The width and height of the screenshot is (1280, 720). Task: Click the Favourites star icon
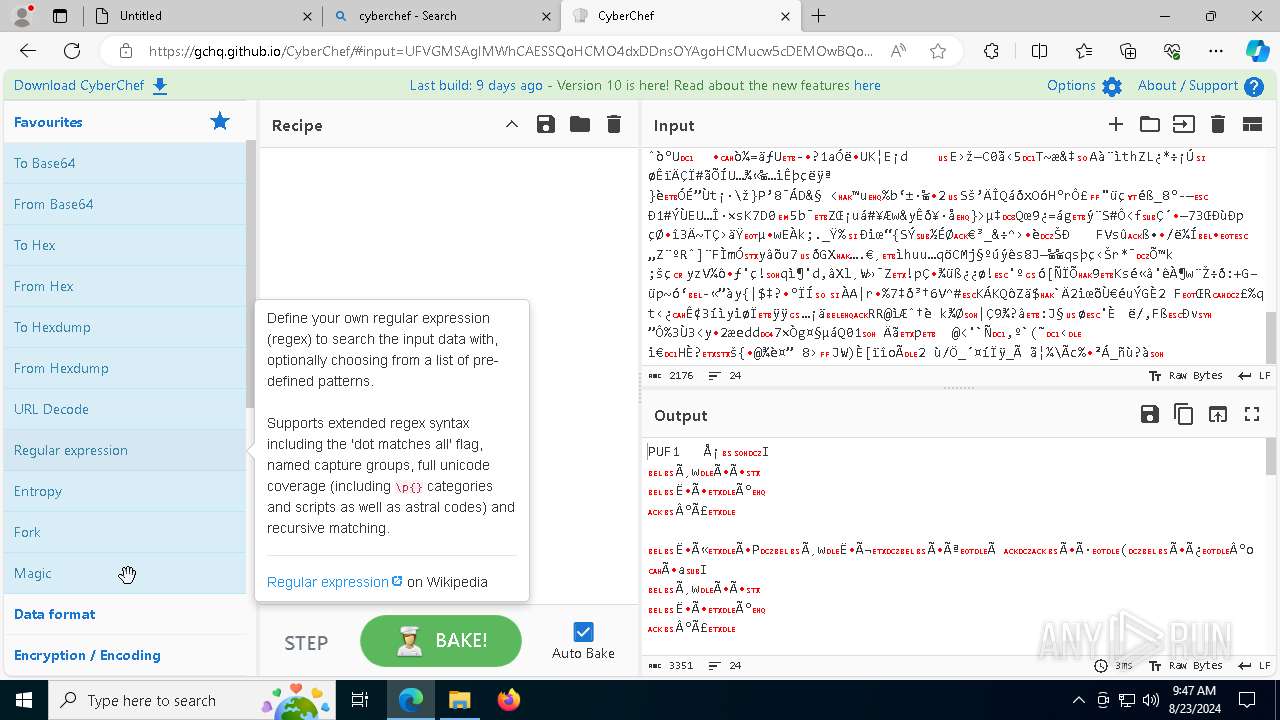(x=220, y=122)
